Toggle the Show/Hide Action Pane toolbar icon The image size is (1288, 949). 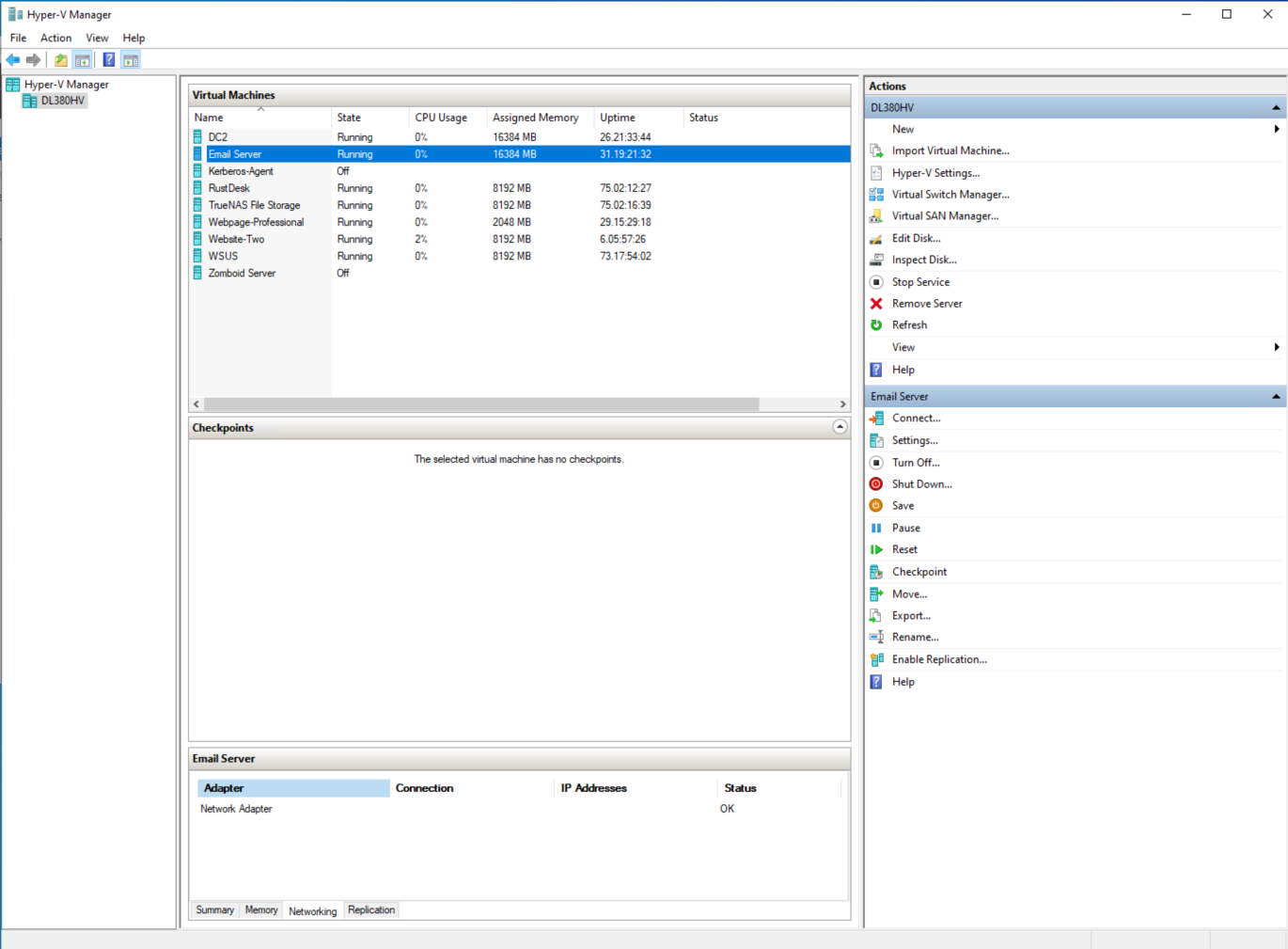130,59
